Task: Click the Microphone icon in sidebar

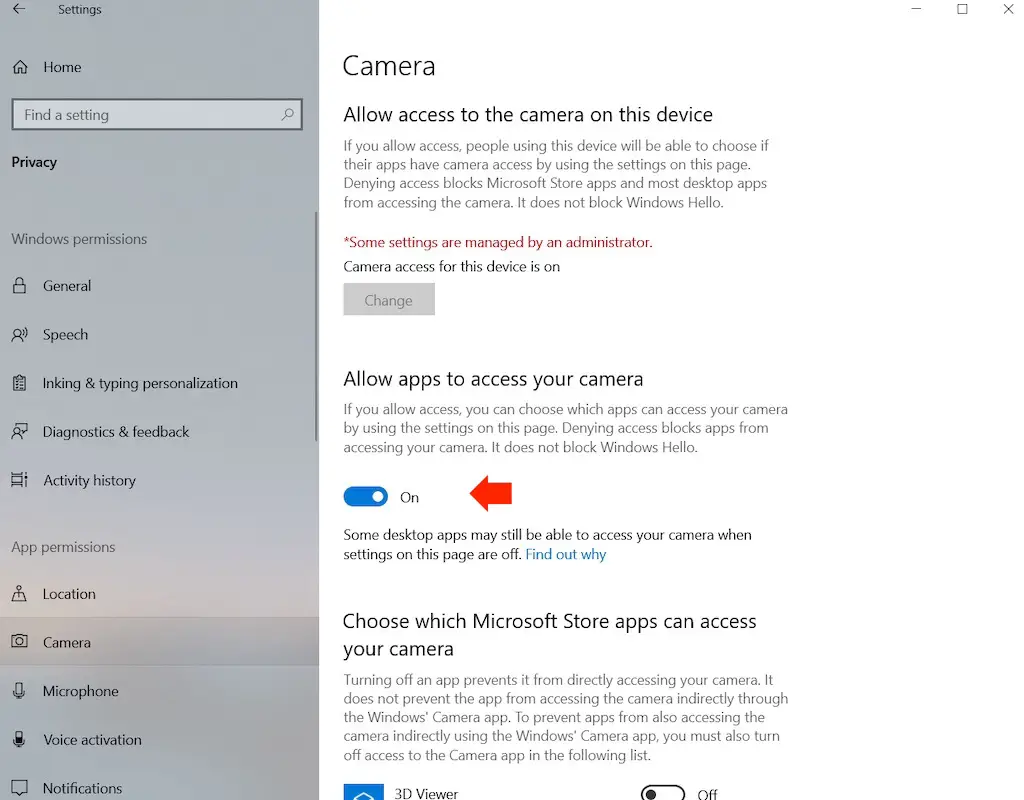Action: 19,691
